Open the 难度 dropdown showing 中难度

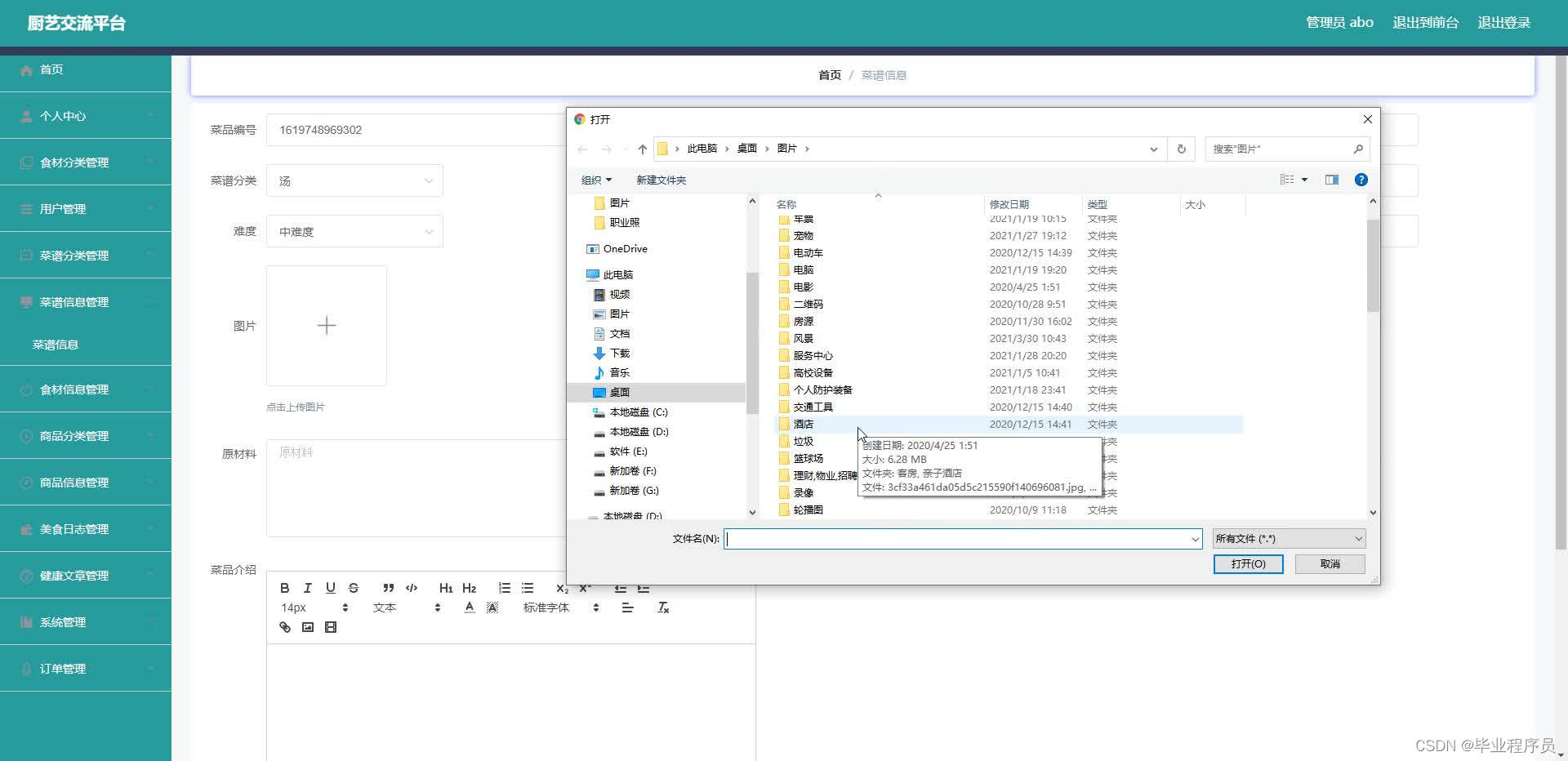pyautogui.click(x=354, y=231)
